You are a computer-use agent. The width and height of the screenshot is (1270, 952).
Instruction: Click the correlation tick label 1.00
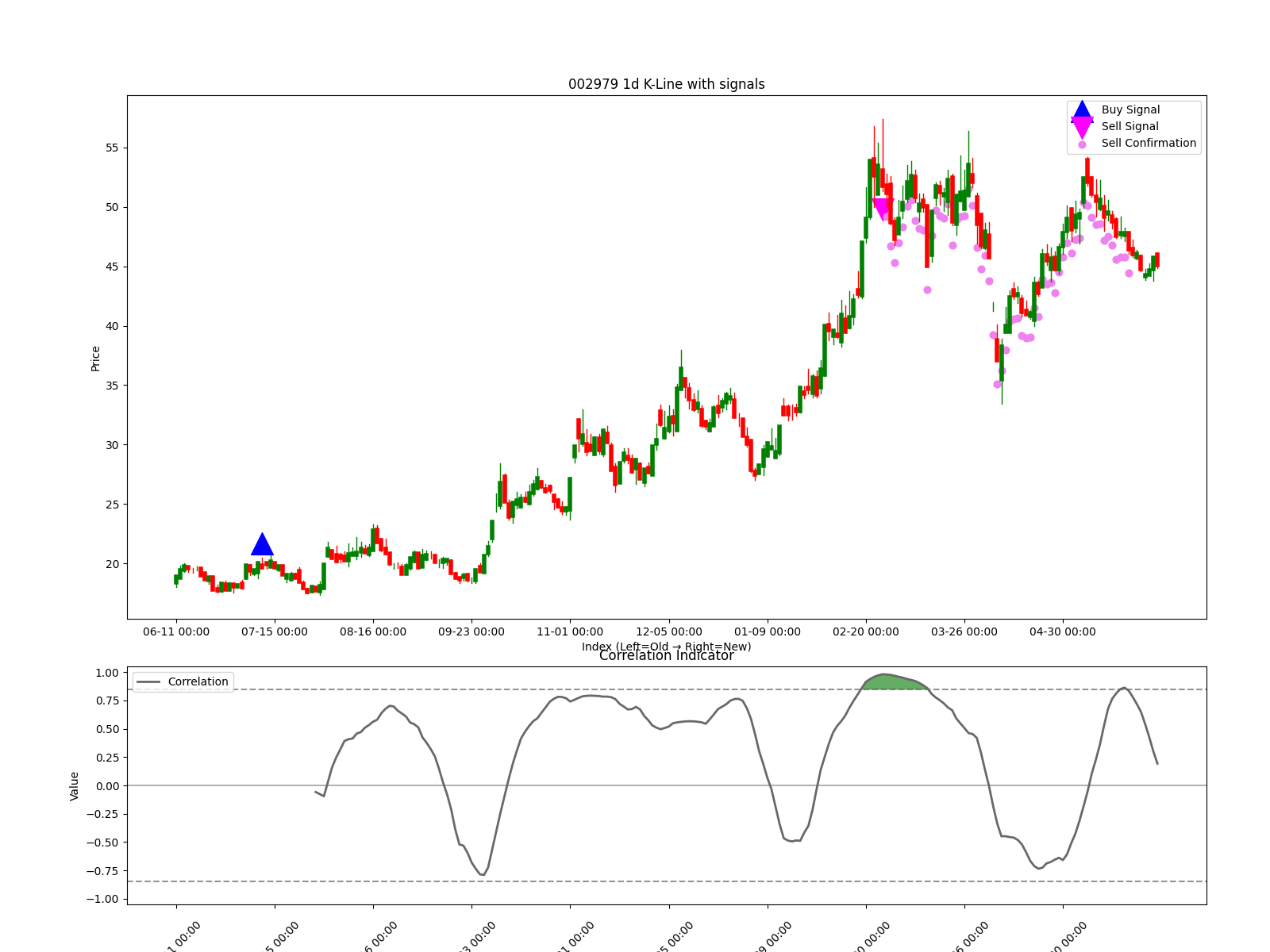[106, 673]
